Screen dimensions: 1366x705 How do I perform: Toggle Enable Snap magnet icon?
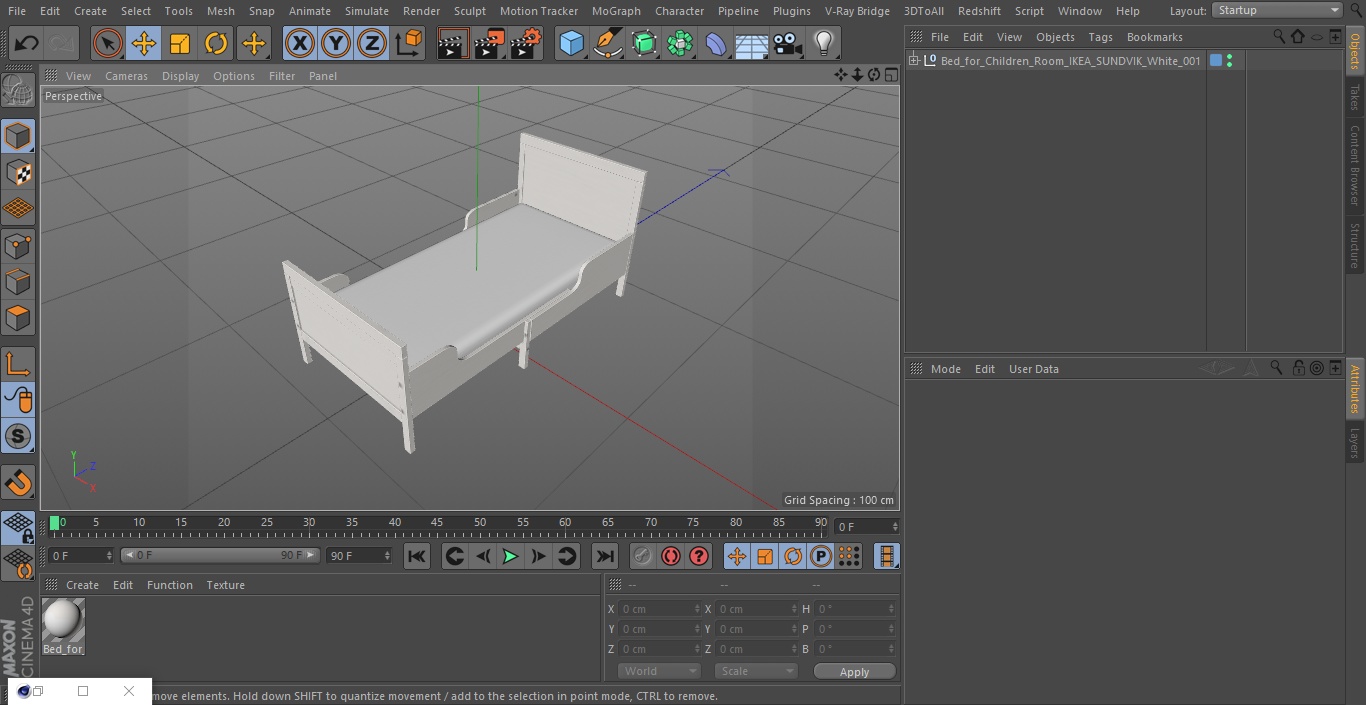pyautogui.click(x=18, y=483)
